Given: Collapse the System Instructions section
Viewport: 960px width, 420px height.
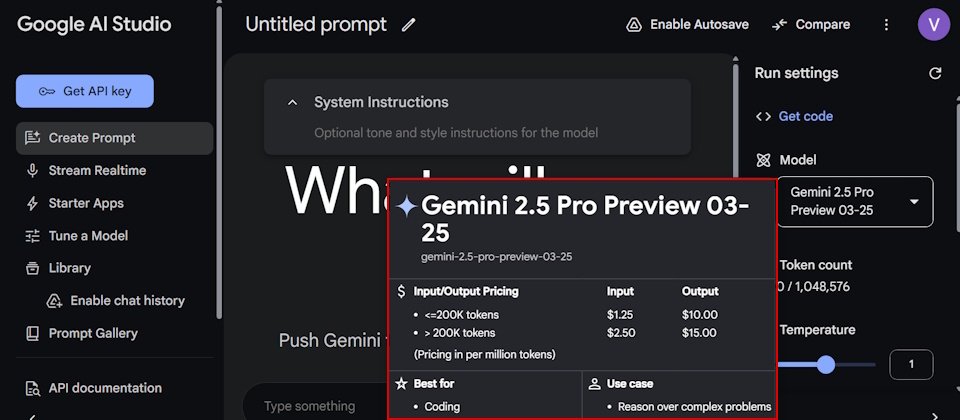Looking at the screenshot, I should [x=293, y=102].
